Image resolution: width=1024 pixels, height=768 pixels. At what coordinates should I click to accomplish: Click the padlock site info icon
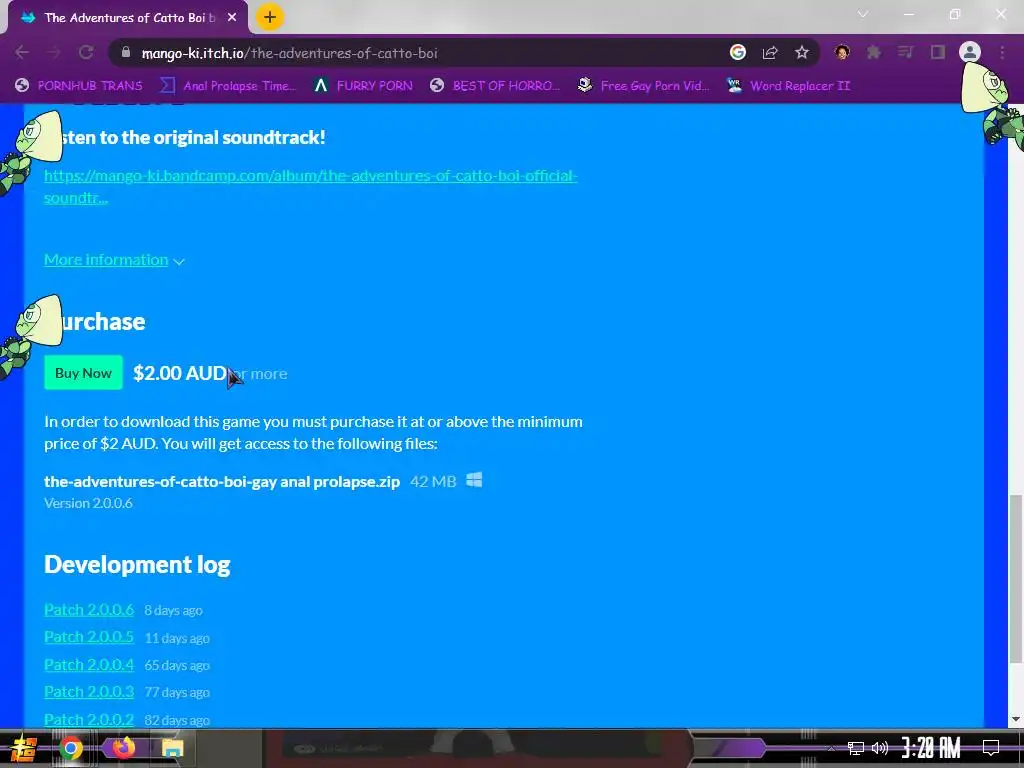(x=126, y=52)
